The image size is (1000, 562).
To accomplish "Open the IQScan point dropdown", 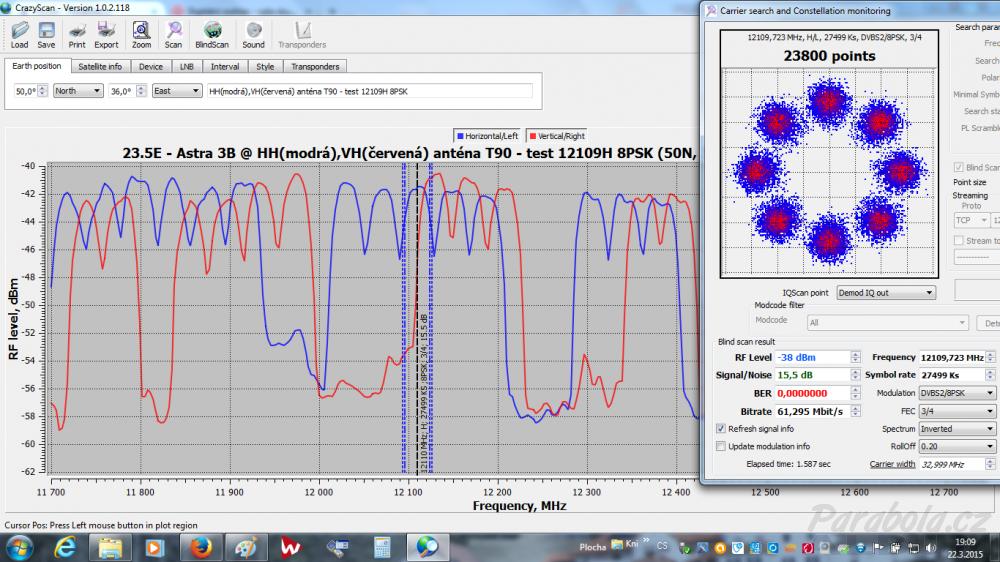I will point(886,293).
